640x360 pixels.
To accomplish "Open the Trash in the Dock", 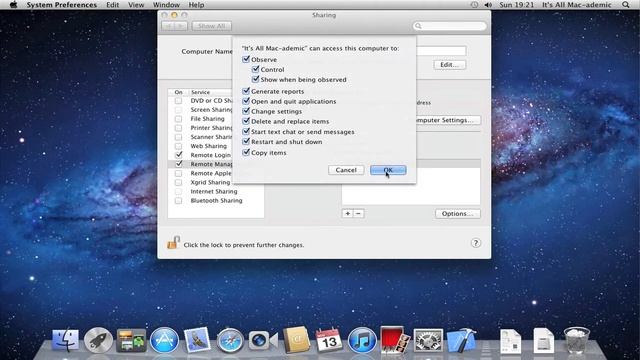I will (x=576, y=340).
